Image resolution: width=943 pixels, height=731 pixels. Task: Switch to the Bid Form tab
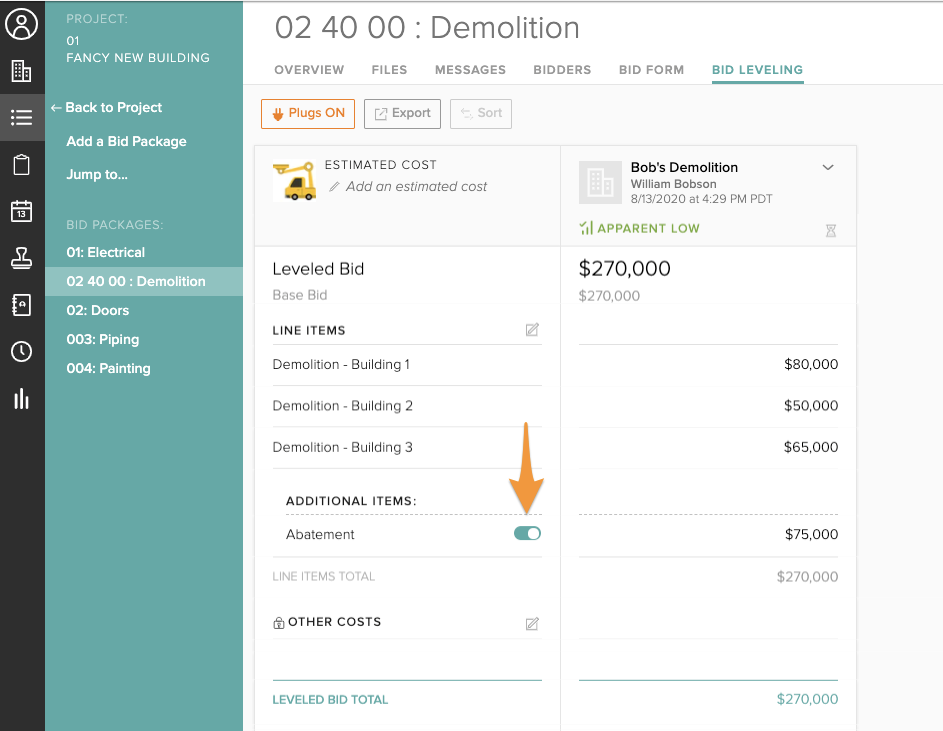click(651, 70)
